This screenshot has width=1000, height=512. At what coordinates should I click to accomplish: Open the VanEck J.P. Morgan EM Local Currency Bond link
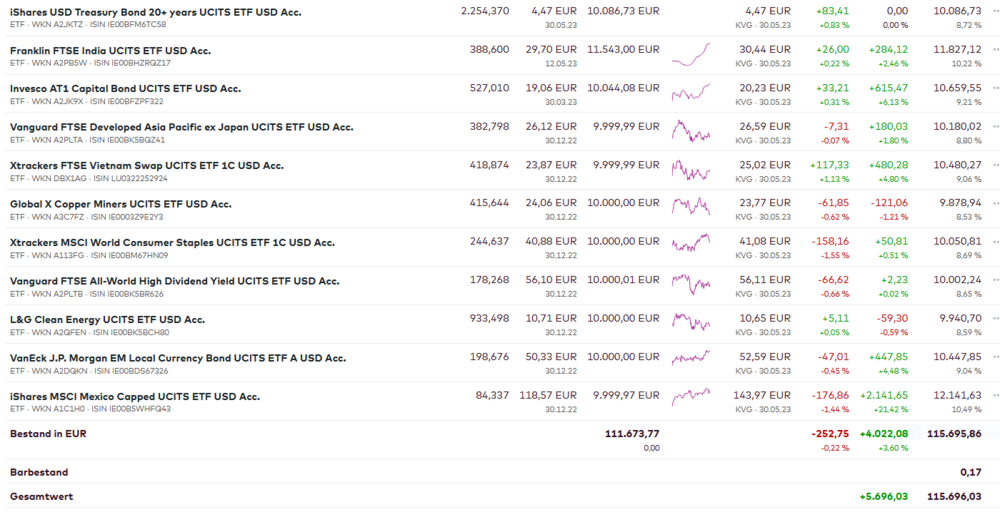point(178,358)
